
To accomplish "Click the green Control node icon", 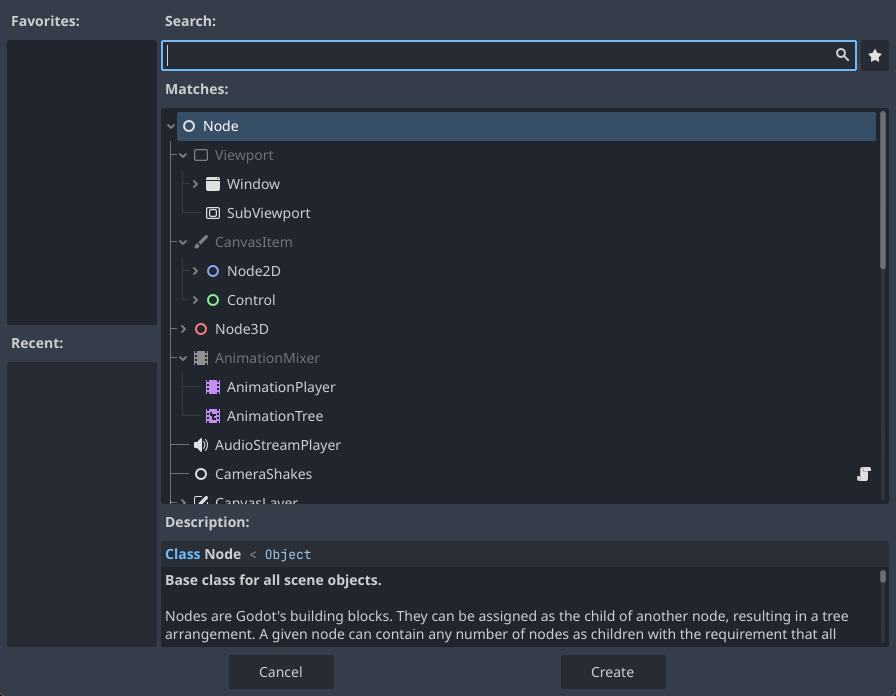I will click(x=212, y=300).
